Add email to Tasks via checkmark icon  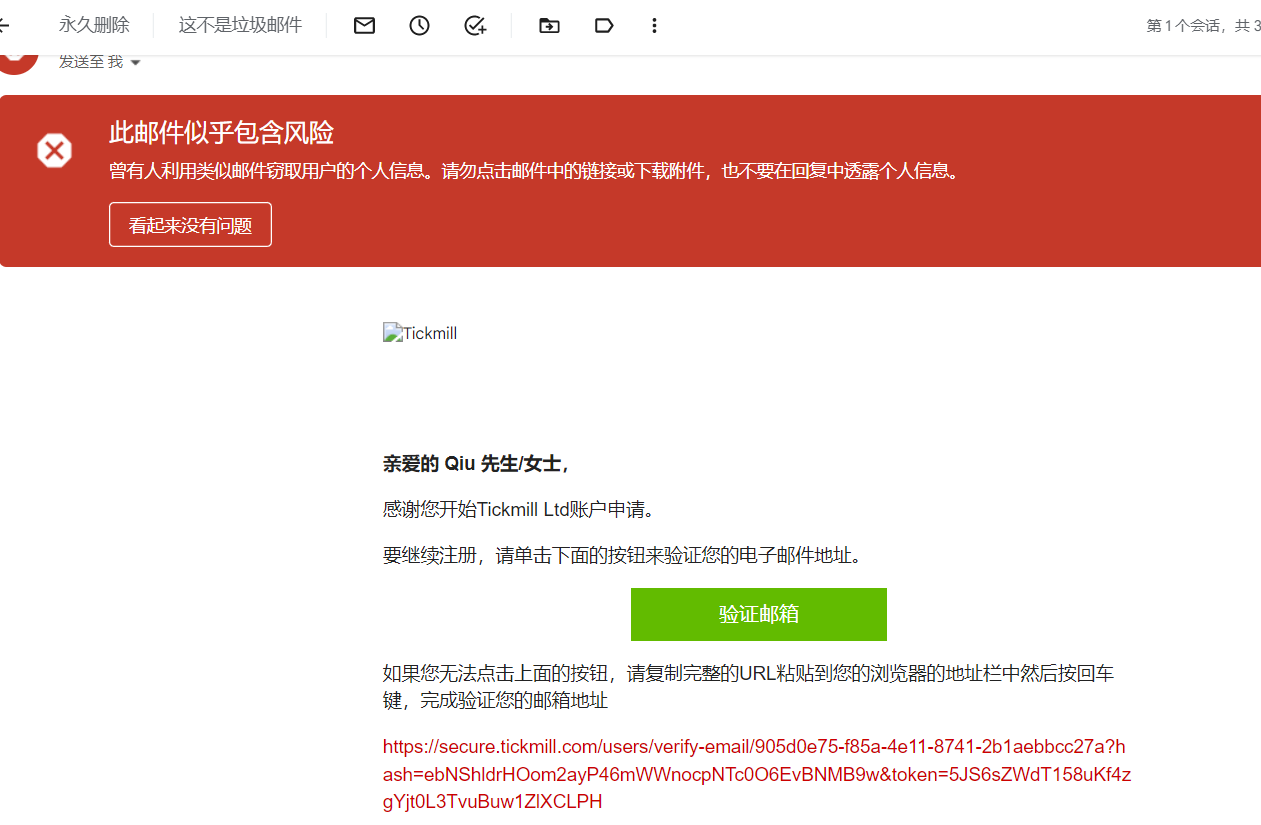pos(475,26)
